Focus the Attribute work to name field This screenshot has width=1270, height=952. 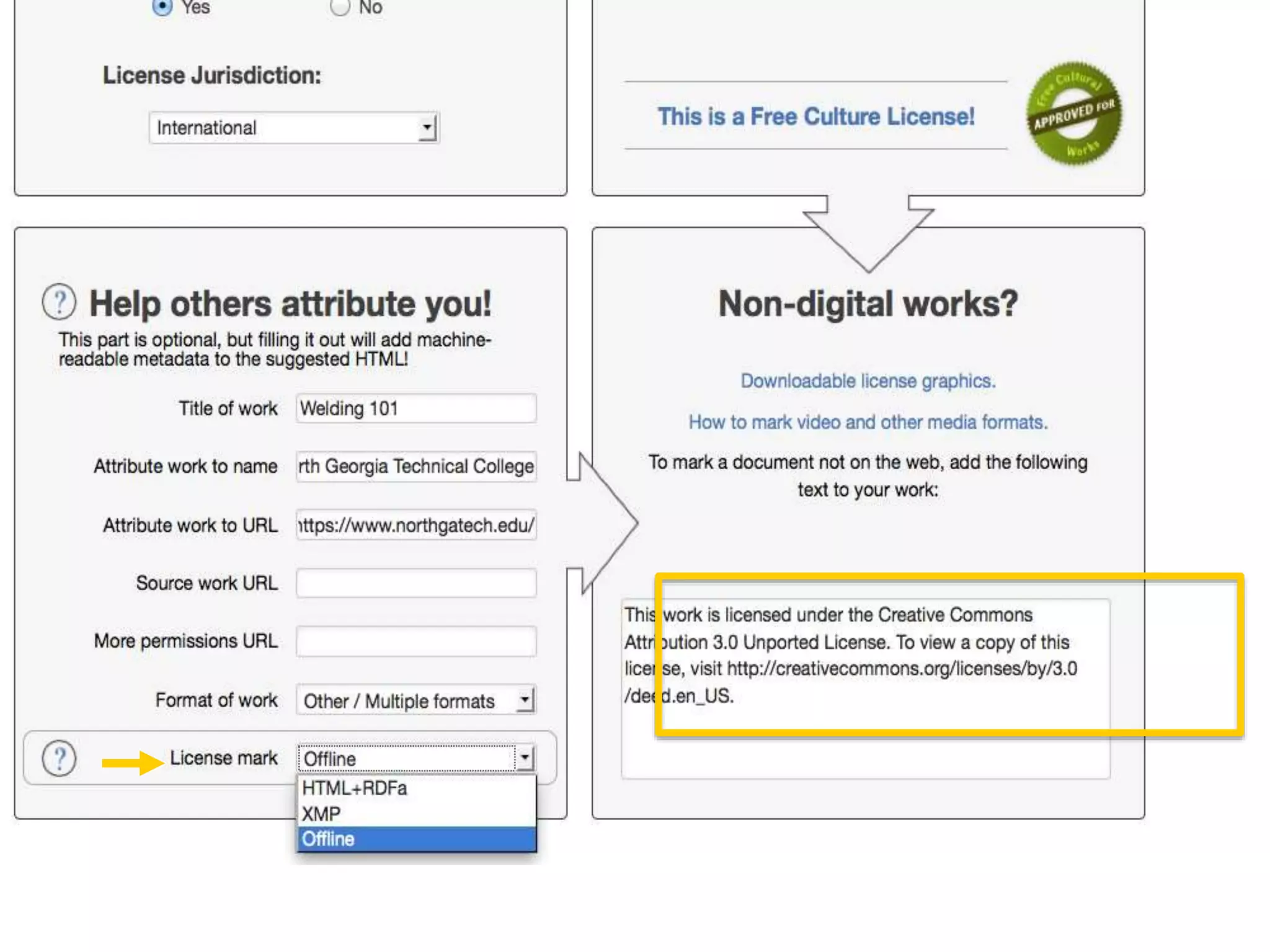pyautogui.click(x=415, y=466)
